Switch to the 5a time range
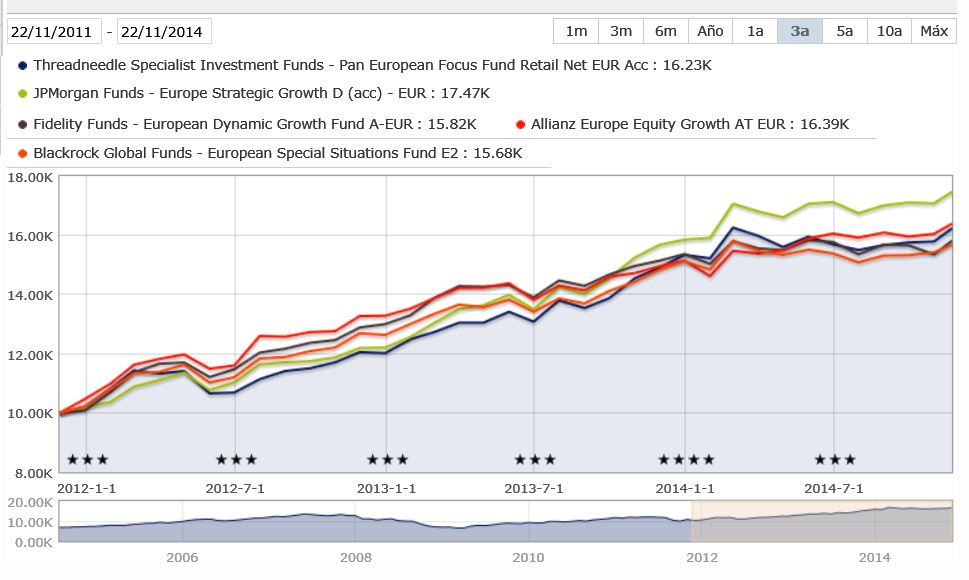This screenshot has height=580, width=969. point(845,31)
